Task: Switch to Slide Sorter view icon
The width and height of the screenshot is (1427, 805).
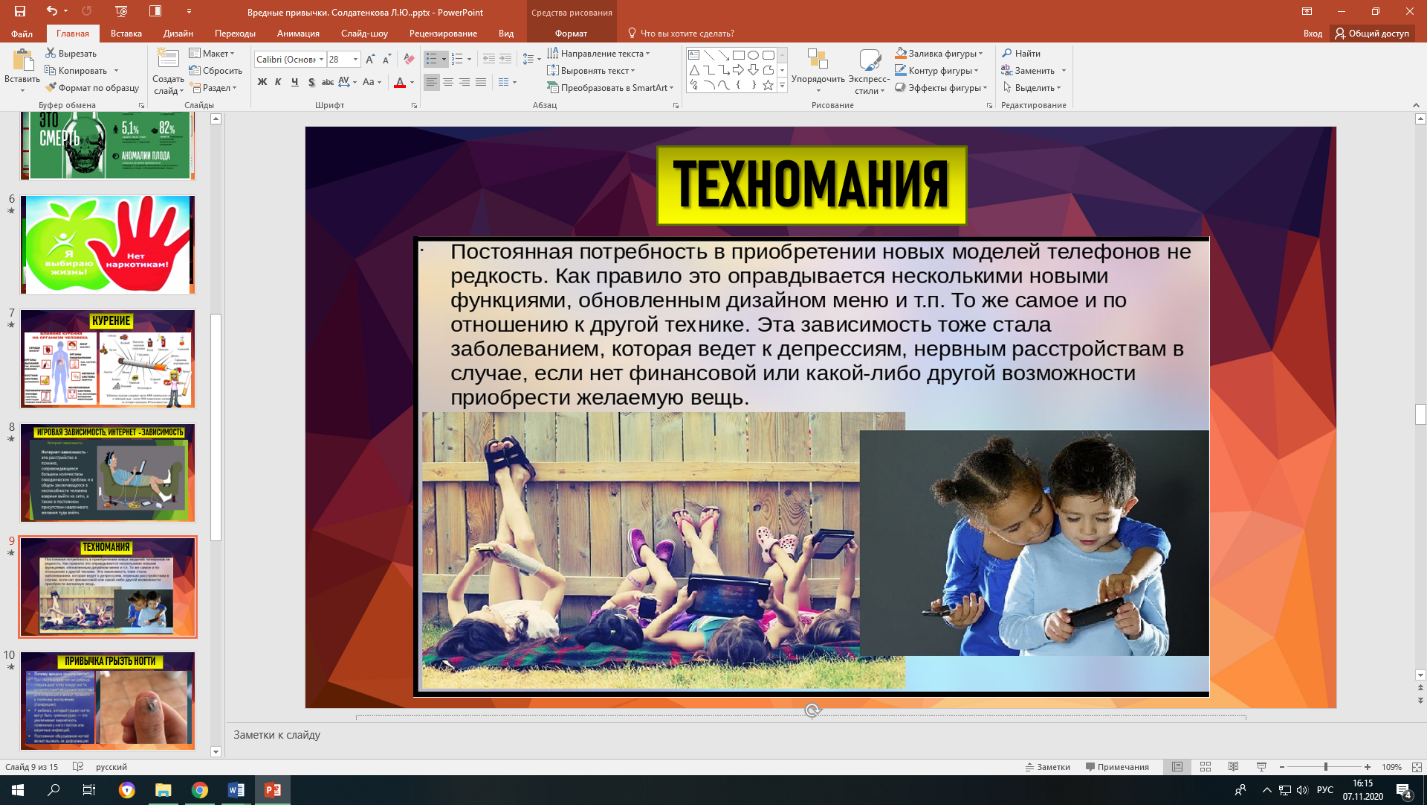Action: (1204, 767)
